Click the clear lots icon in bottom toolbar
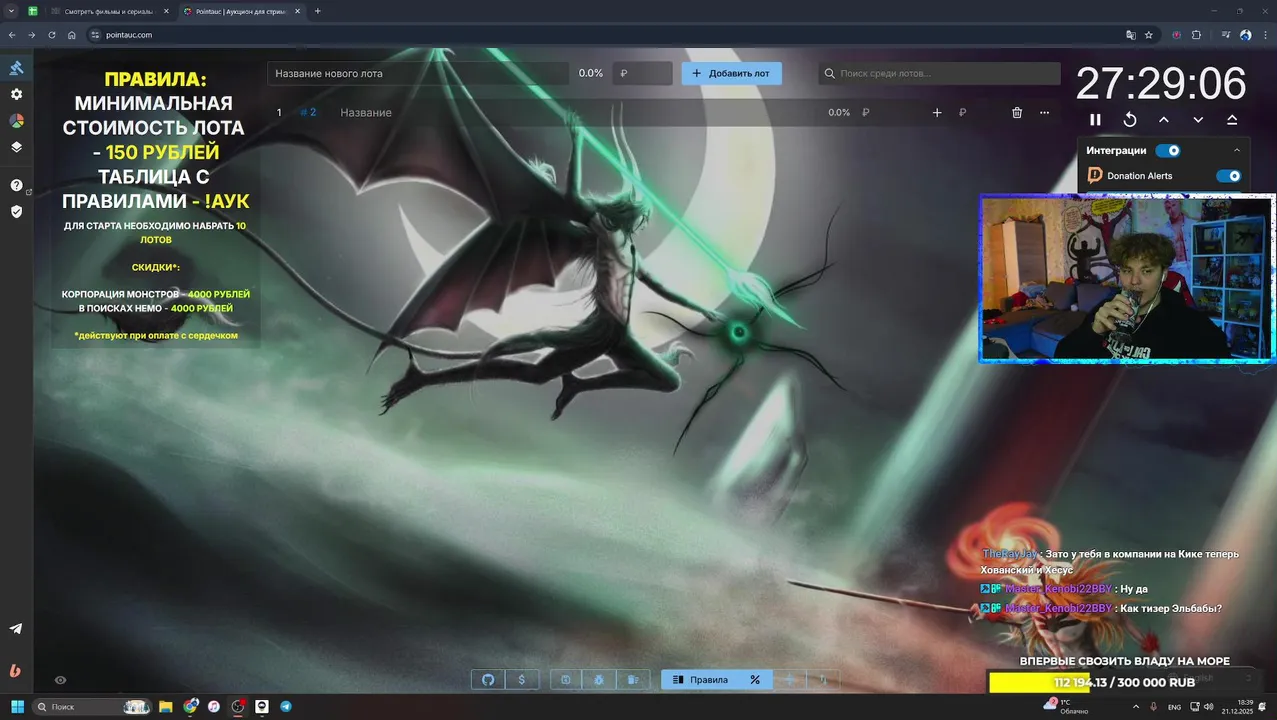This screenshot has width=1277, height=720. pyautogui.click(x=633, y=680)
